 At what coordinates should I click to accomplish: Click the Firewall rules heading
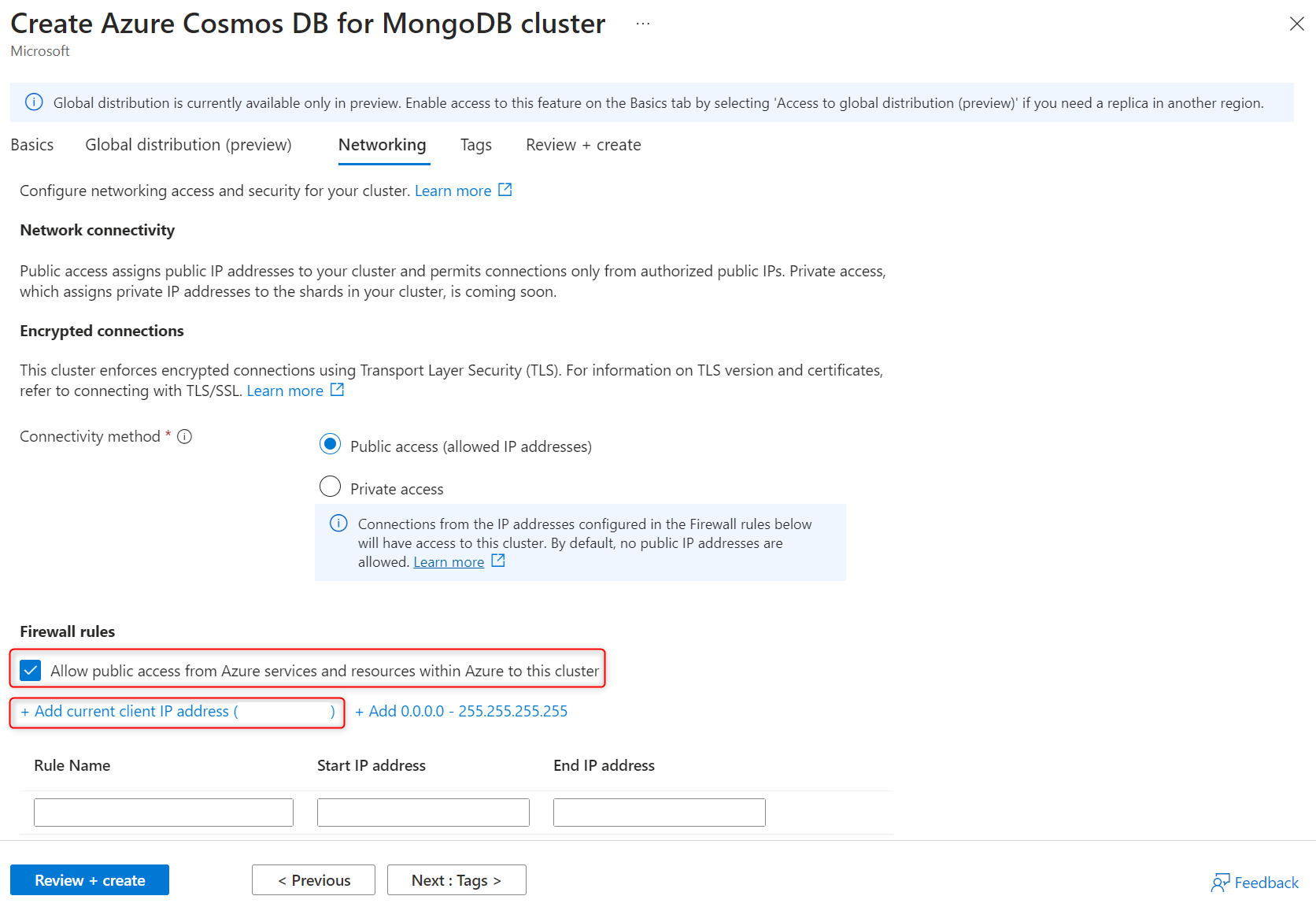68,631
